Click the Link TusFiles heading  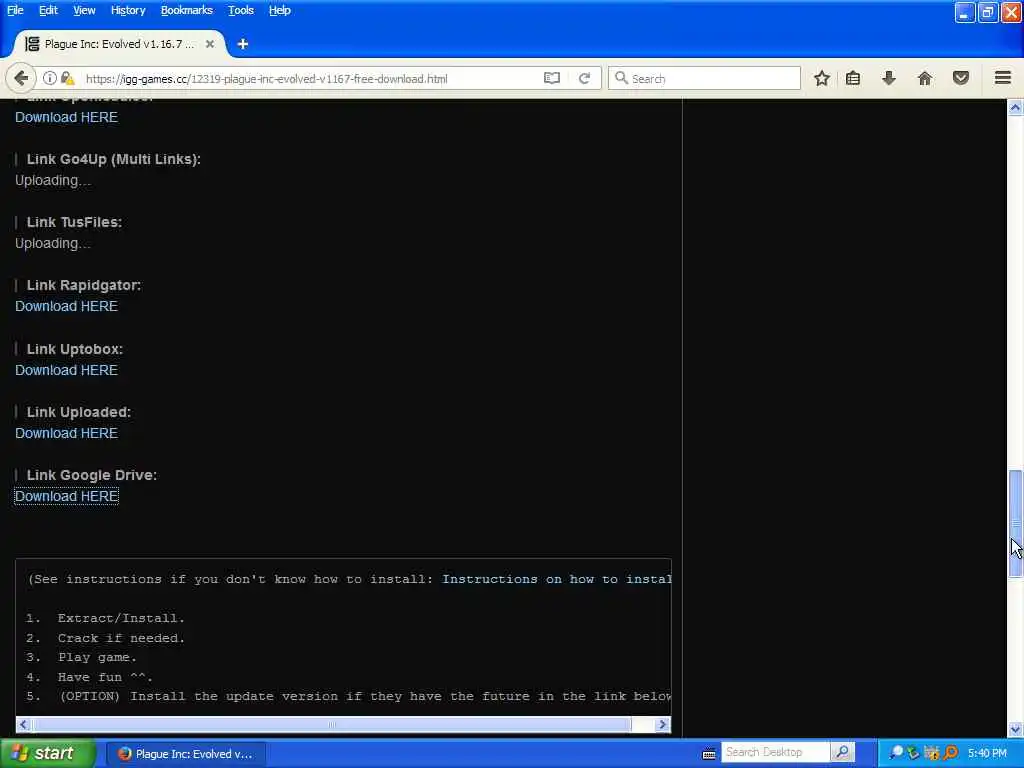(x=74, y=222)
